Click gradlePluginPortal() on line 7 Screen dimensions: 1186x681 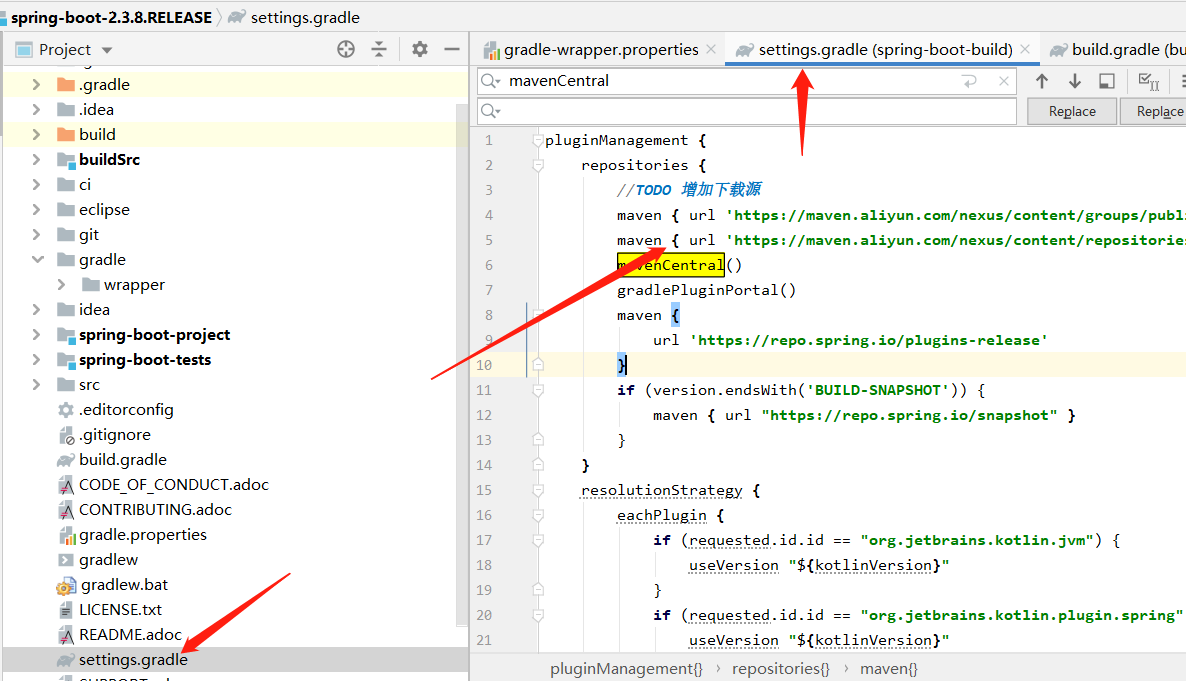tap(706, 290)
